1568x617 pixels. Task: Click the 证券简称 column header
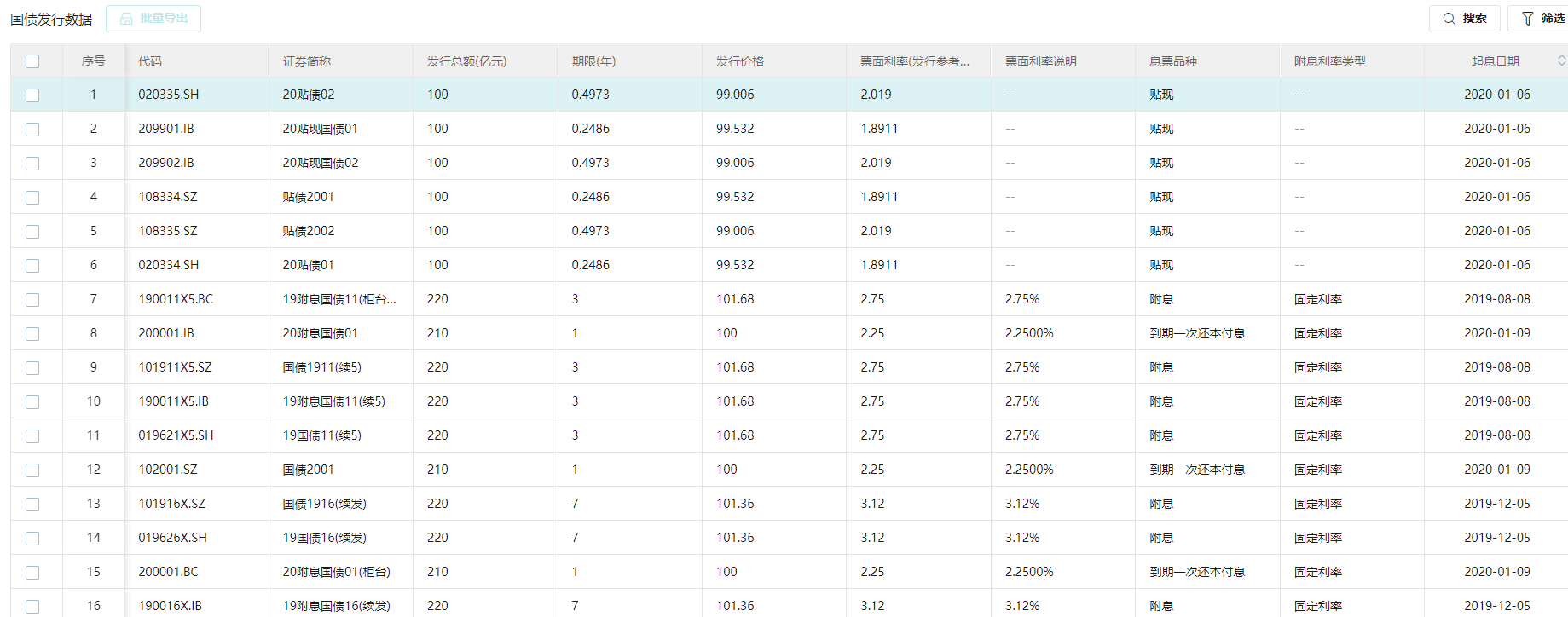click(x=307, y=61)
